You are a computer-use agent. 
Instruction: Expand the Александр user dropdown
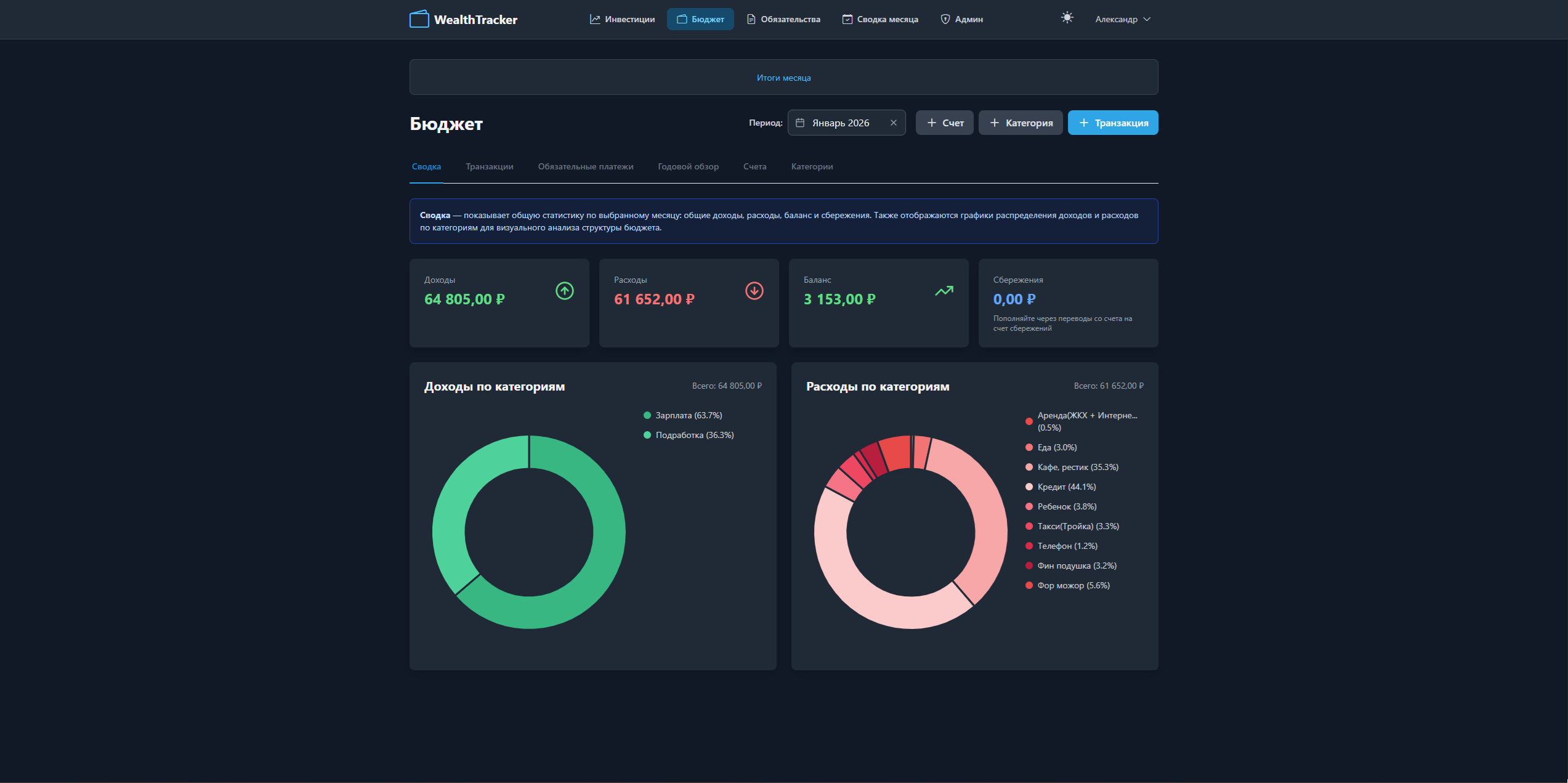(x=1122, y=19)
